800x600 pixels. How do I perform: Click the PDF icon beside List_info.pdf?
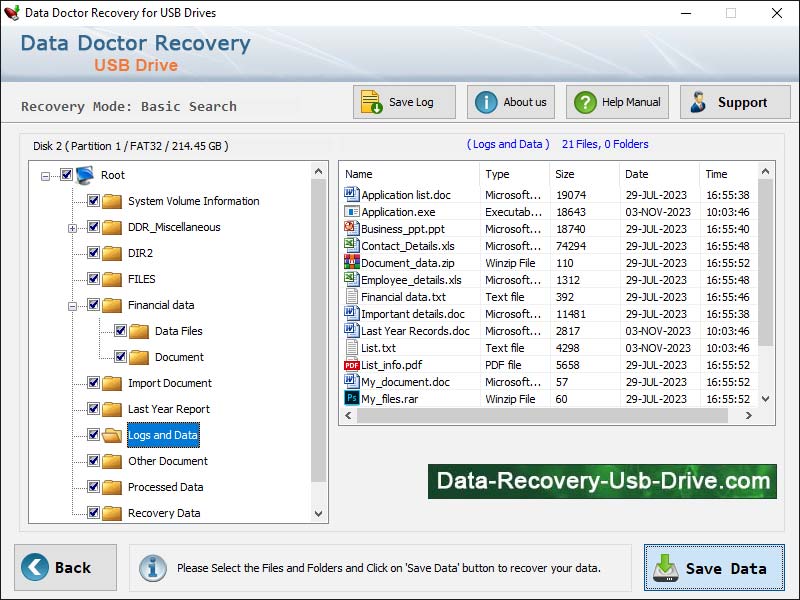coord(352,364)
